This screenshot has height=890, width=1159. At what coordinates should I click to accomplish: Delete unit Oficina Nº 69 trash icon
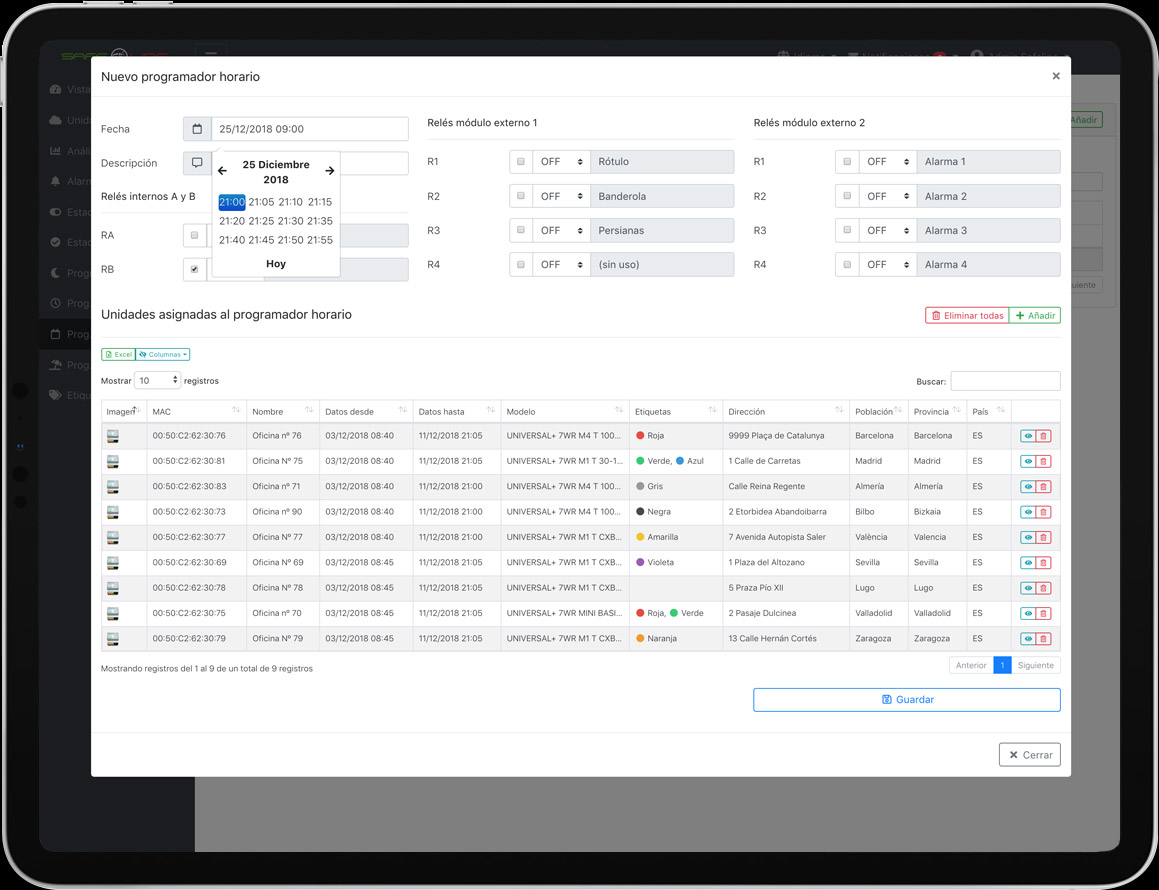click(1043, 563)
